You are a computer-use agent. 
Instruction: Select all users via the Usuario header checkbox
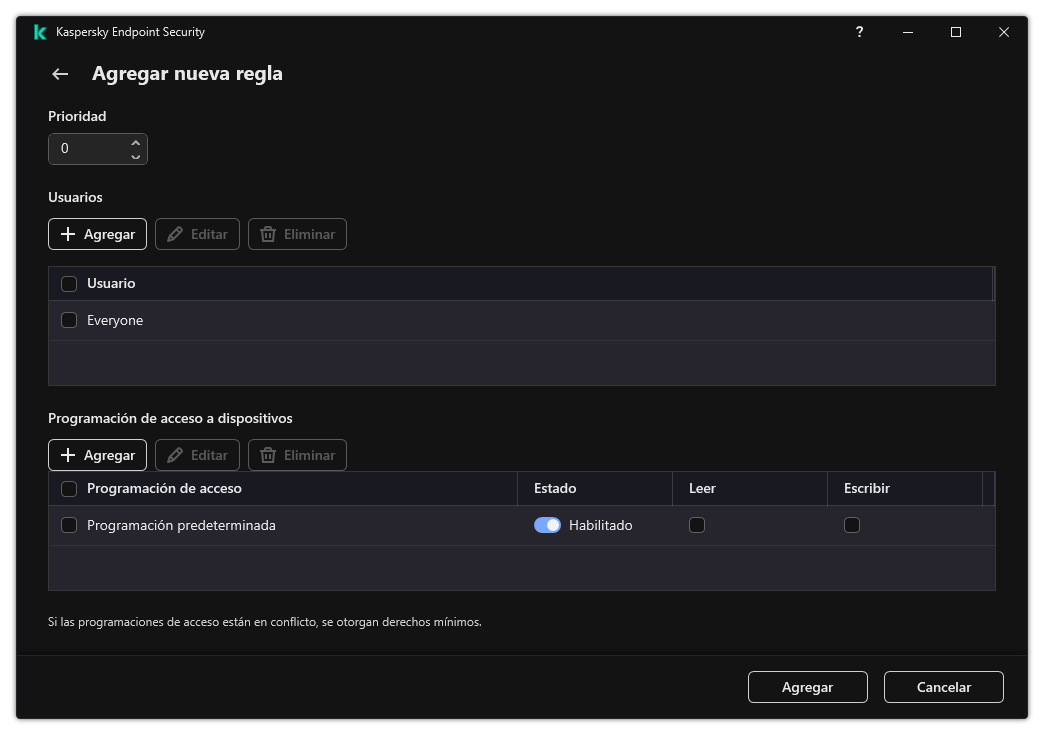(69, 284)
